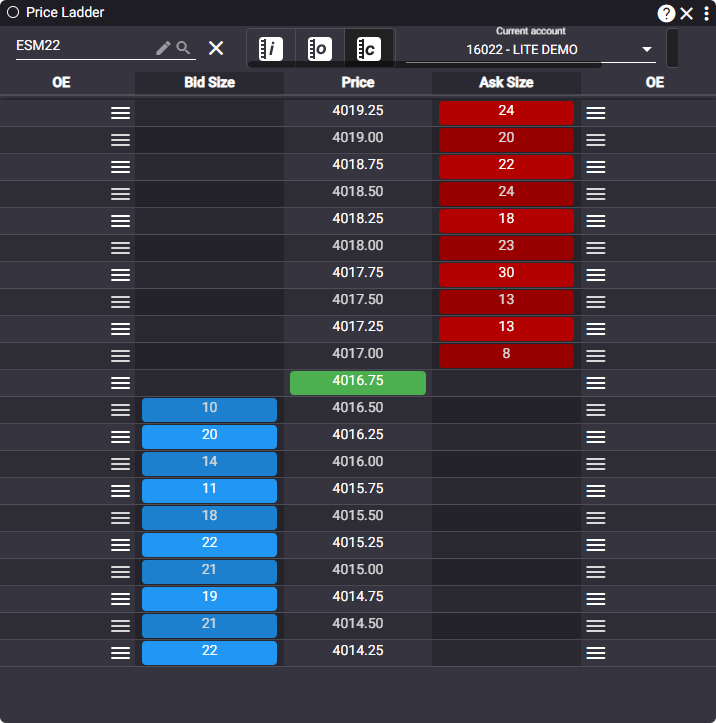The height and width of the screenshot is (723, 716).
Task: Open left OE menu for 4015.00
Action: 120,572
